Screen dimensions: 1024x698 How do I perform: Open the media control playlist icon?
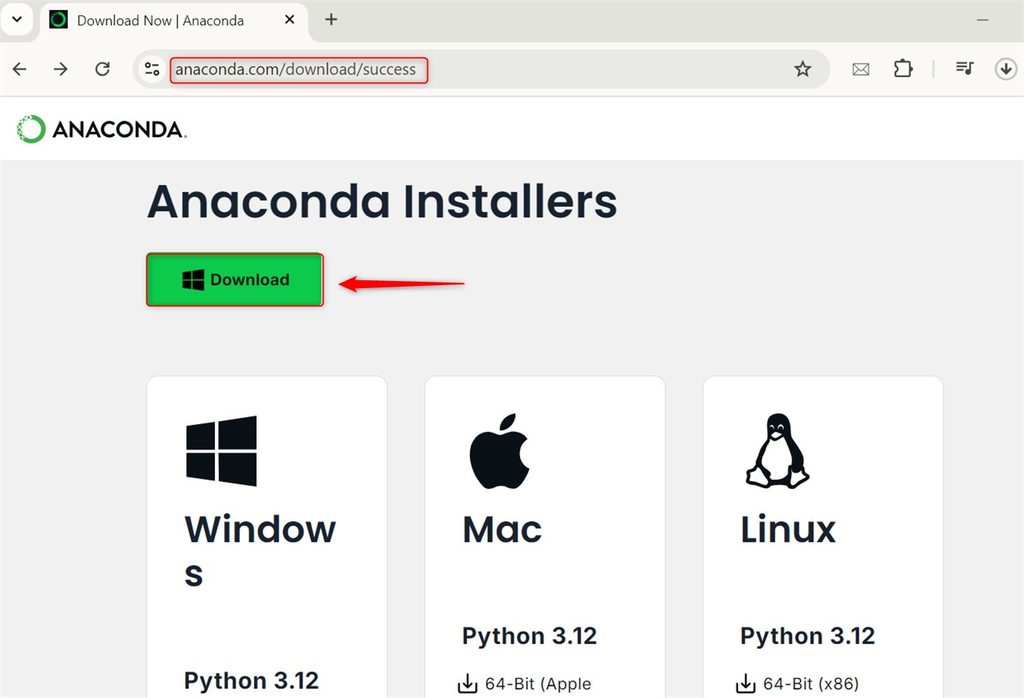pos(965,68)
